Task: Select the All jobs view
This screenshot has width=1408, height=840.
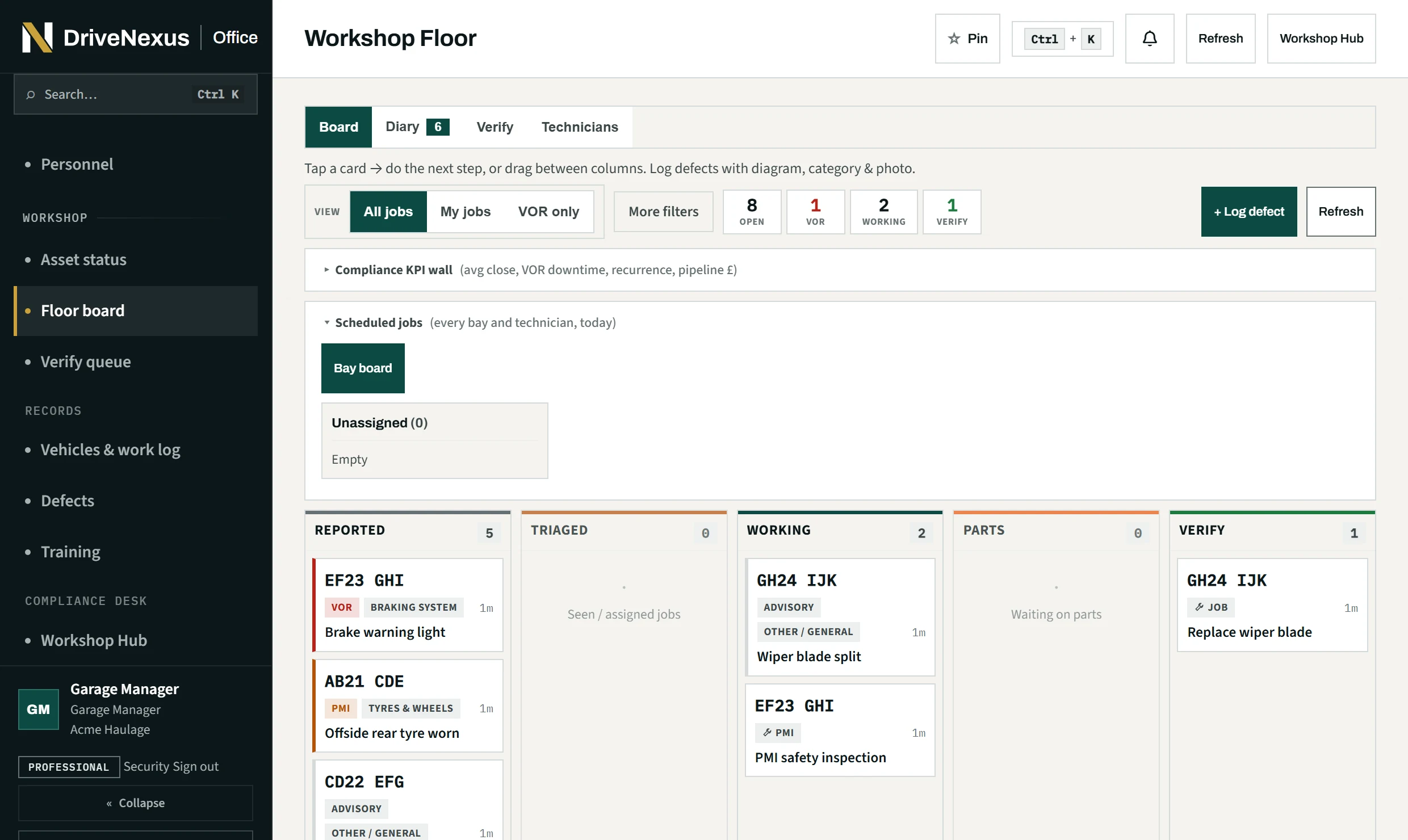Action: pos(388,212)
